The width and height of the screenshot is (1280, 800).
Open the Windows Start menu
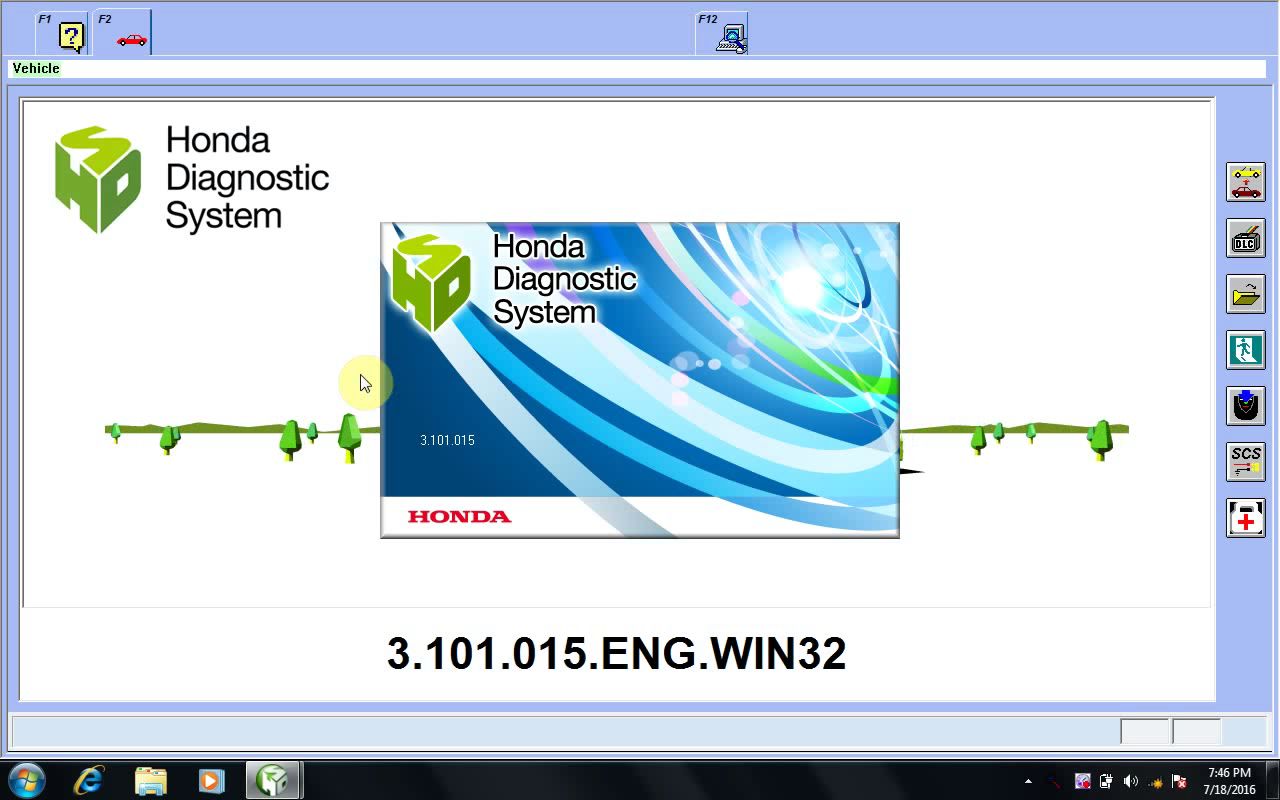click(x=26, y=780)
